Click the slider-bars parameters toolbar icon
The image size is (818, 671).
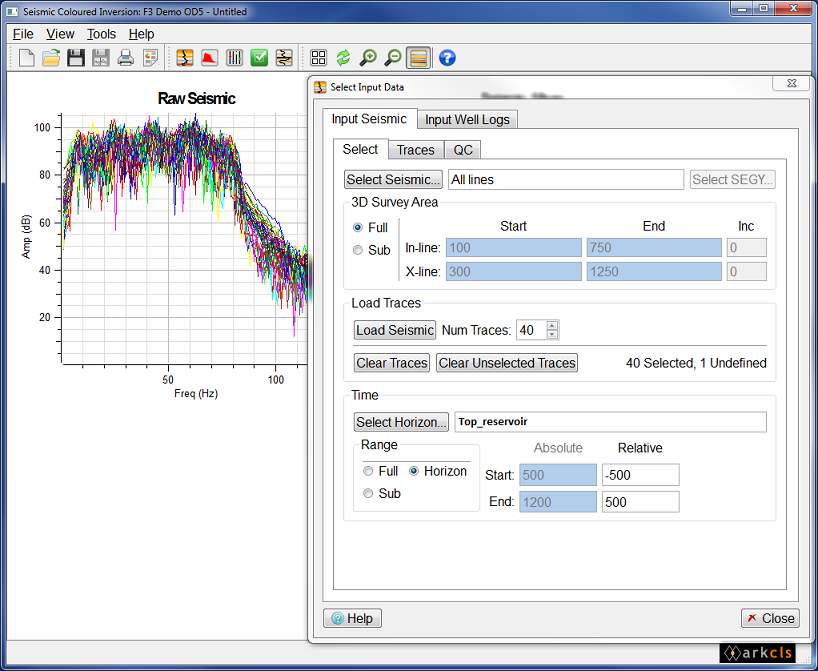pyautogui.click(x=234, y=57)
